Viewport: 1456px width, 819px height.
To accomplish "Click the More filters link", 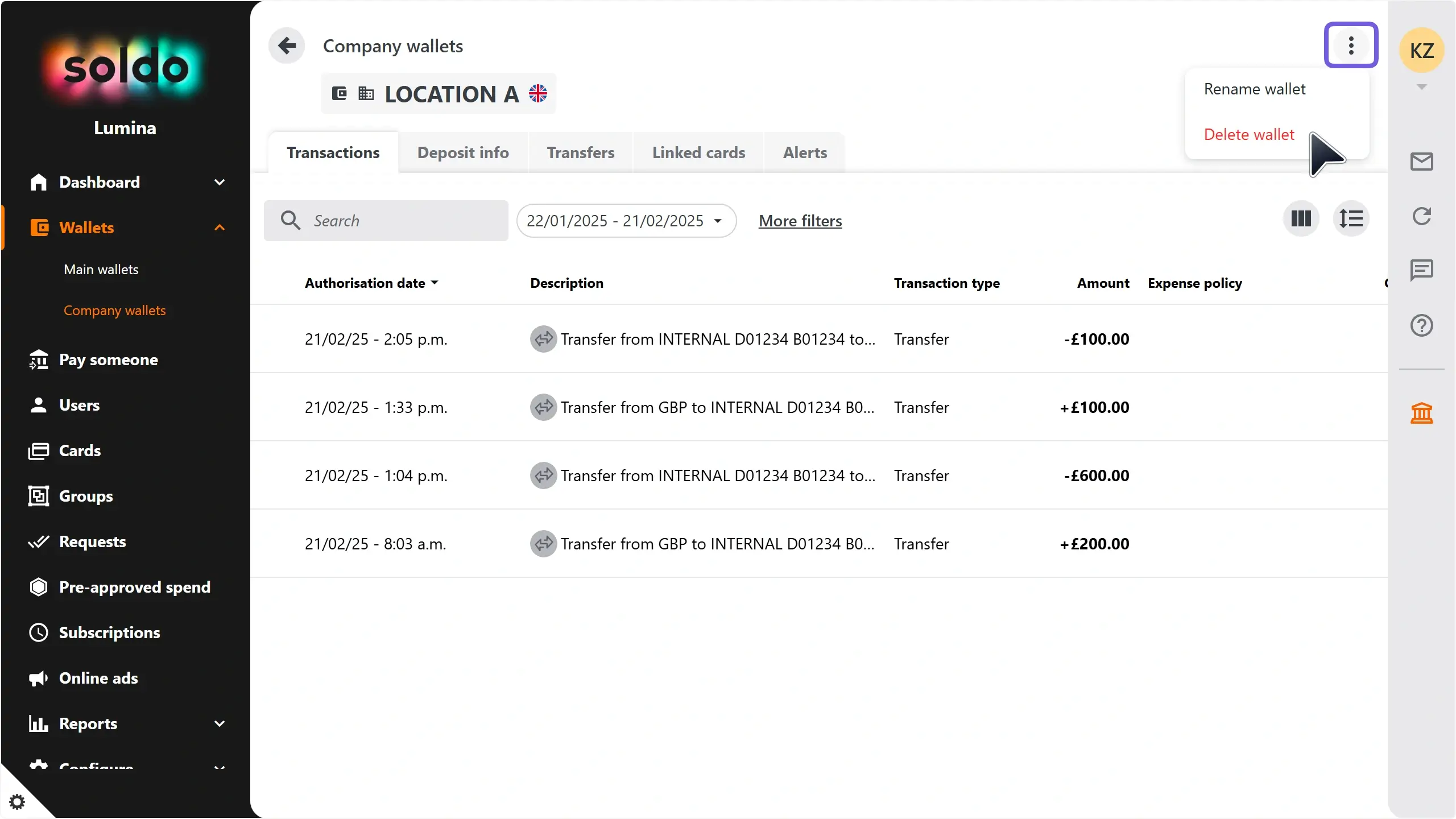I will (800, 221).
